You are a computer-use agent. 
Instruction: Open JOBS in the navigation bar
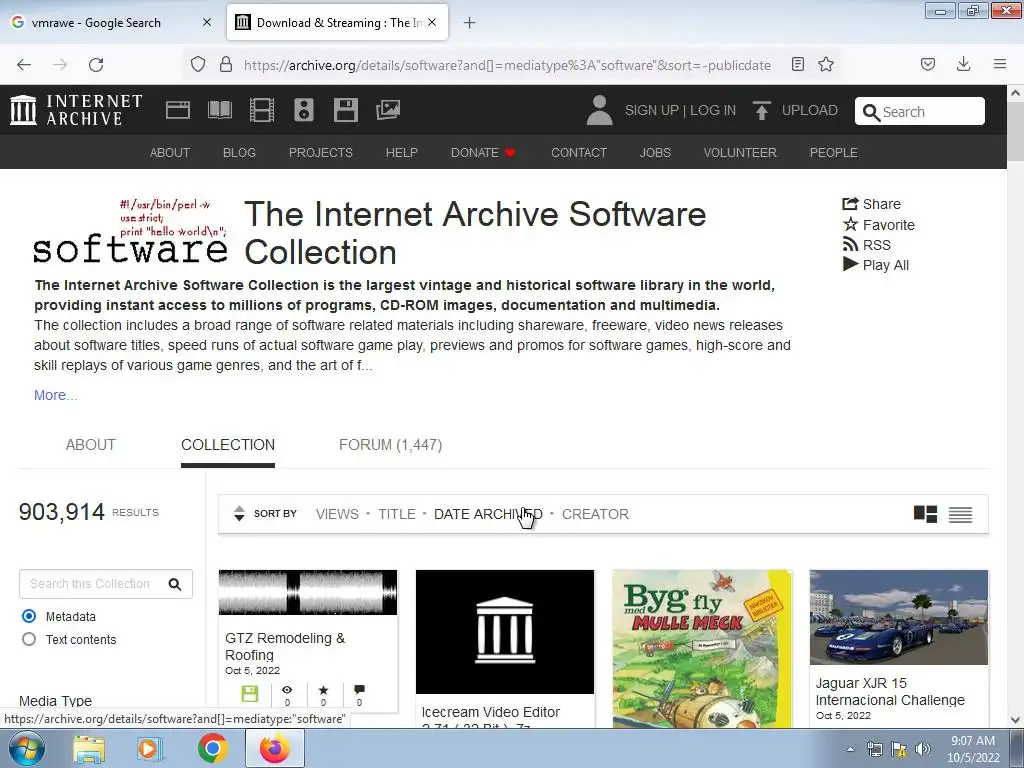[655, 153]
